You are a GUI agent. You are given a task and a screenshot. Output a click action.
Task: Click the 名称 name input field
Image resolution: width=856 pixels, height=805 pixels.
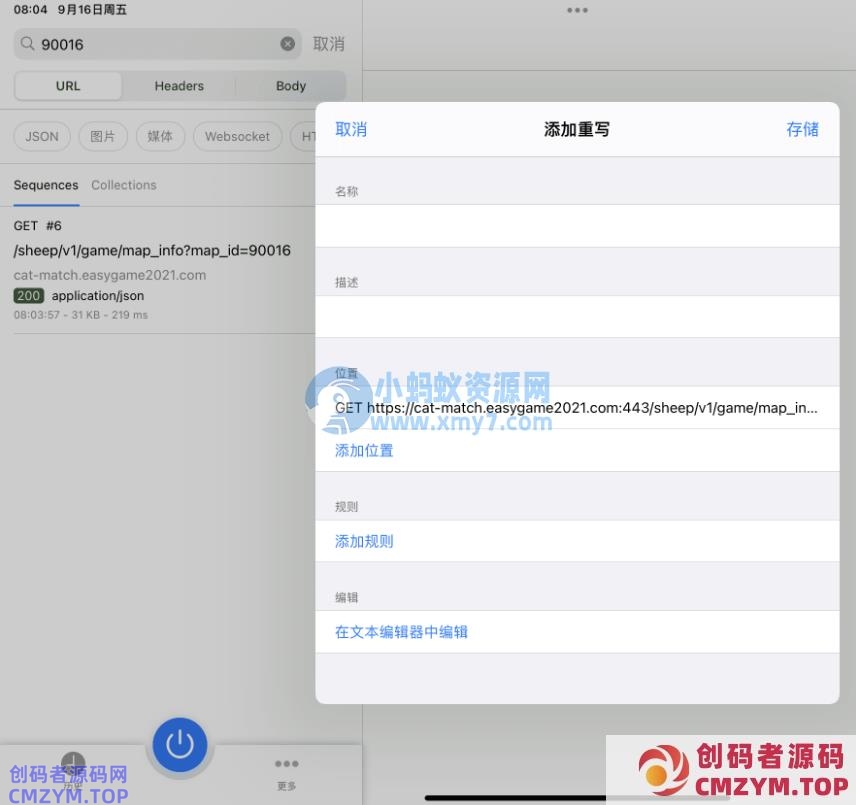point(577,226)
